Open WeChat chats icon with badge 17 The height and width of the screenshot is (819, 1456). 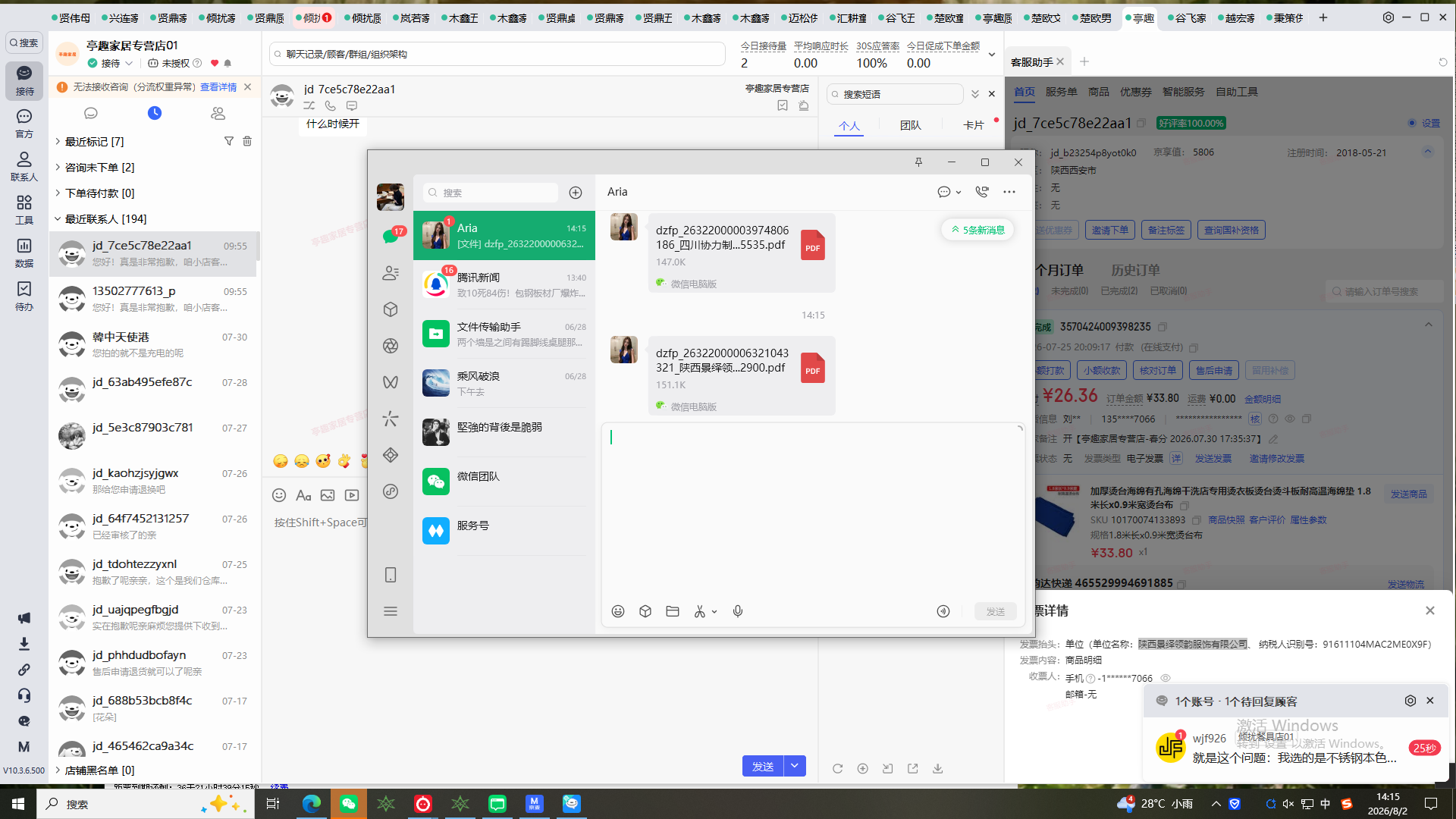[391, 236]
